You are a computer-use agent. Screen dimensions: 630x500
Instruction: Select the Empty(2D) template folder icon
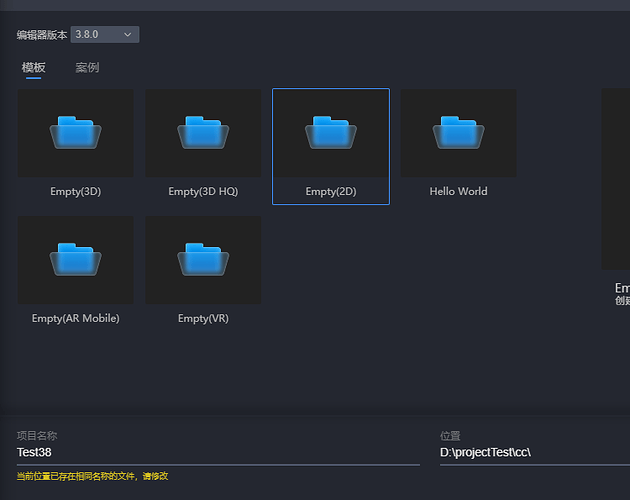tap(331, 132)
